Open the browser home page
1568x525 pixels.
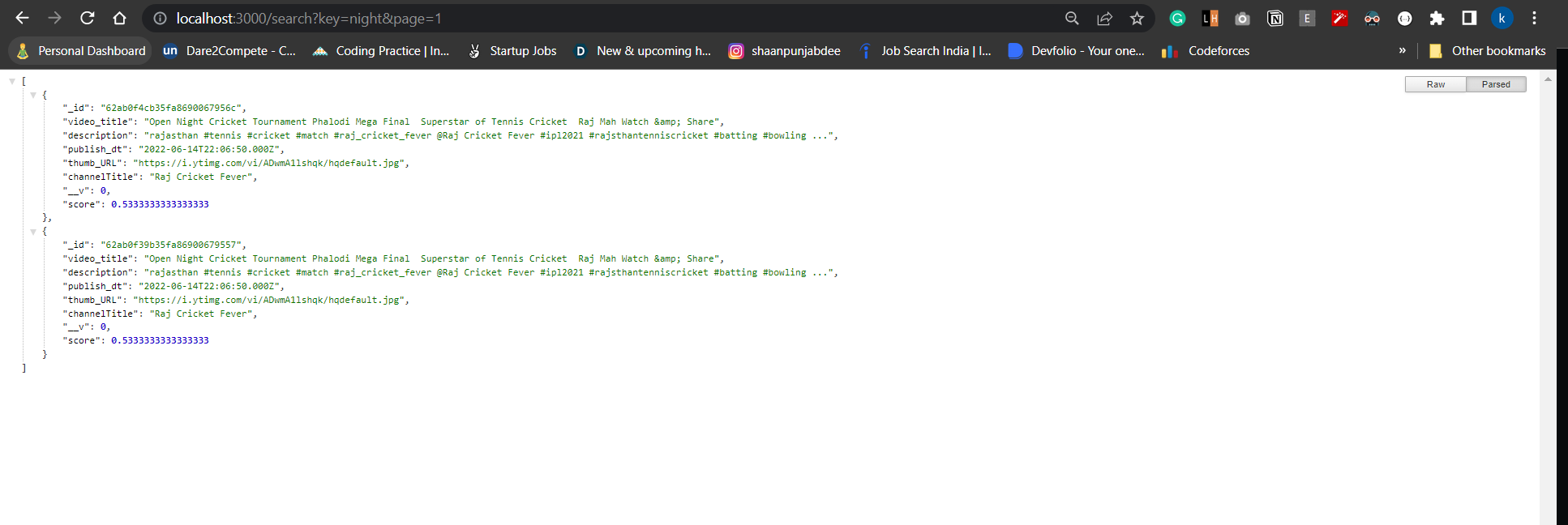coord(120,18)
